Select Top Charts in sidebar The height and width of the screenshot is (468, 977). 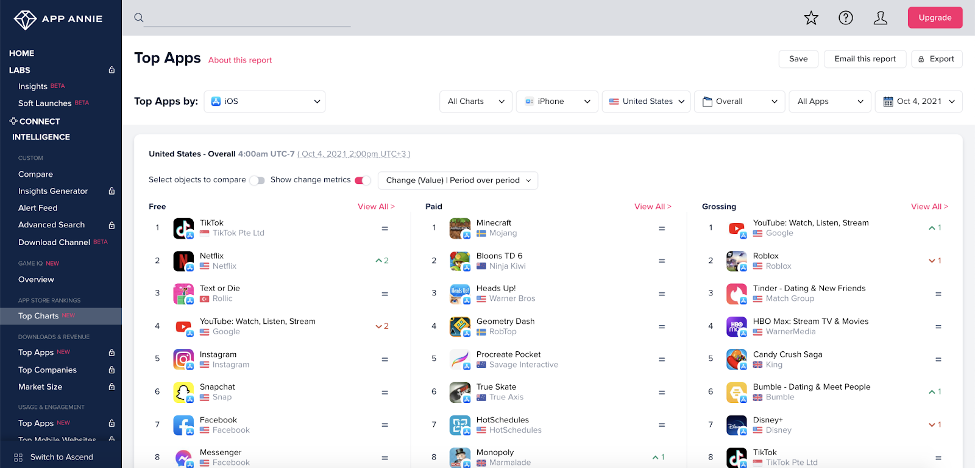tap(61, 316)
